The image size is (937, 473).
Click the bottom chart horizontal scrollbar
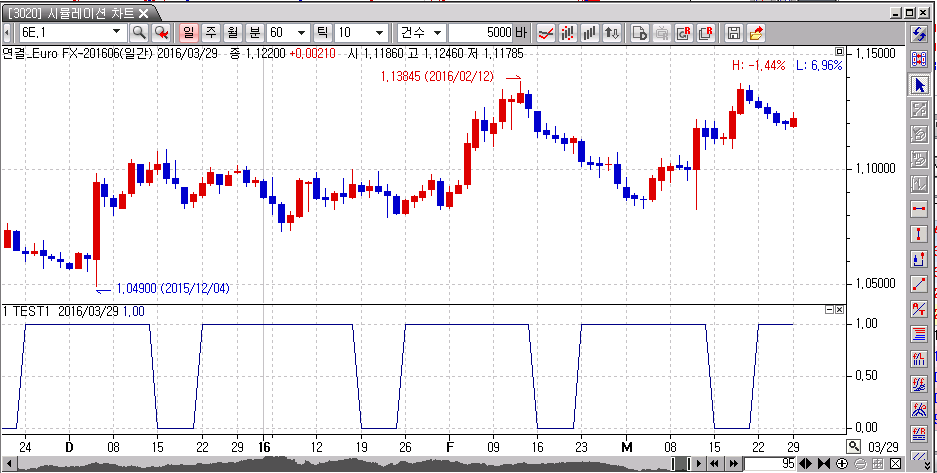[340, 463]
